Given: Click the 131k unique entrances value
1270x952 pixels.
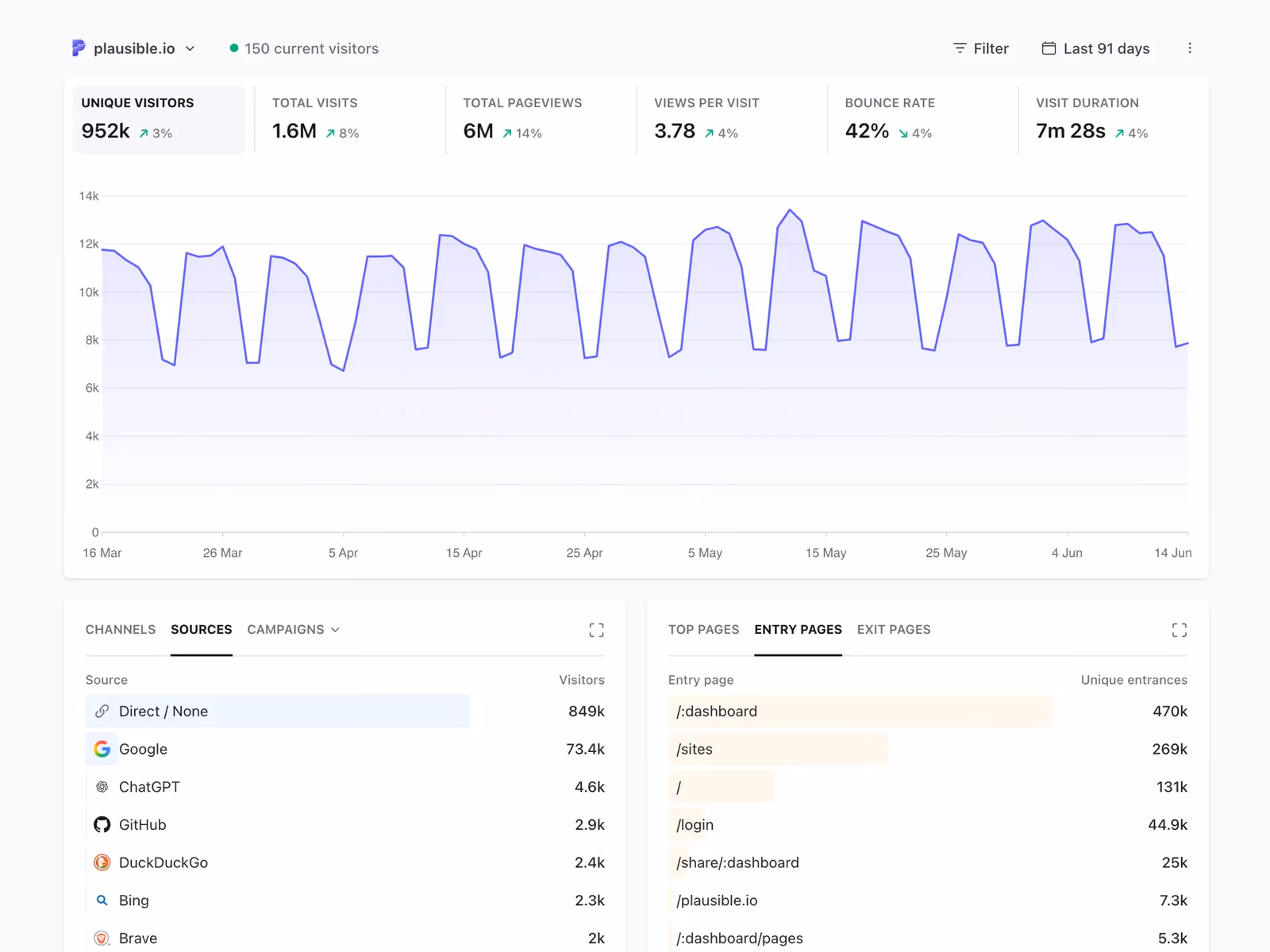Looking at the screenshot, I should coord(1172,787).
